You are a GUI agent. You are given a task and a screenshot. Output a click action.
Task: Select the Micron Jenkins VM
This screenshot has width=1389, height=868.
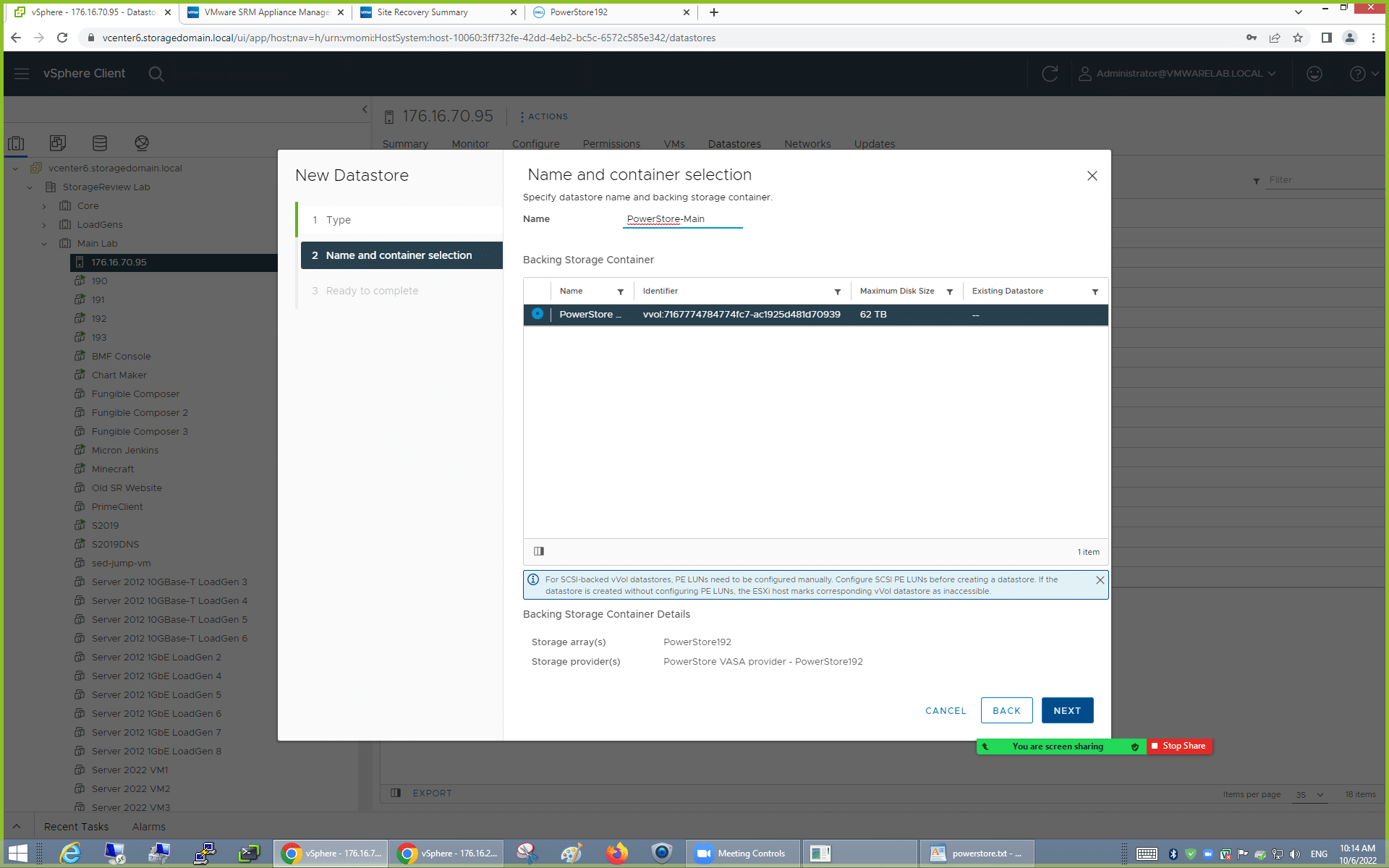point(124,451)
